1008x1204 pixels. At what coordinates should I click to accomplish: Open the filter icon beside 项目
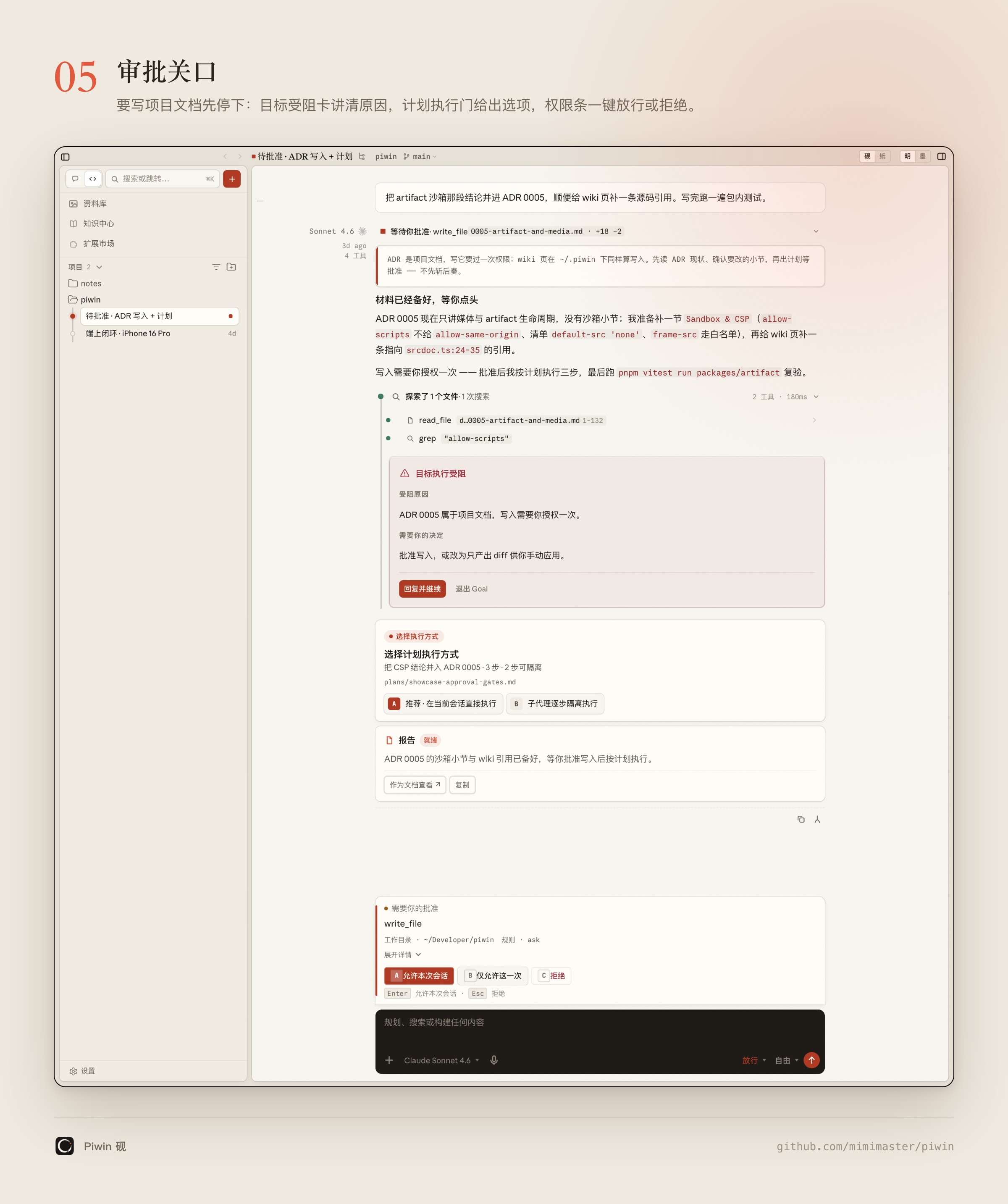coord(216,267)
